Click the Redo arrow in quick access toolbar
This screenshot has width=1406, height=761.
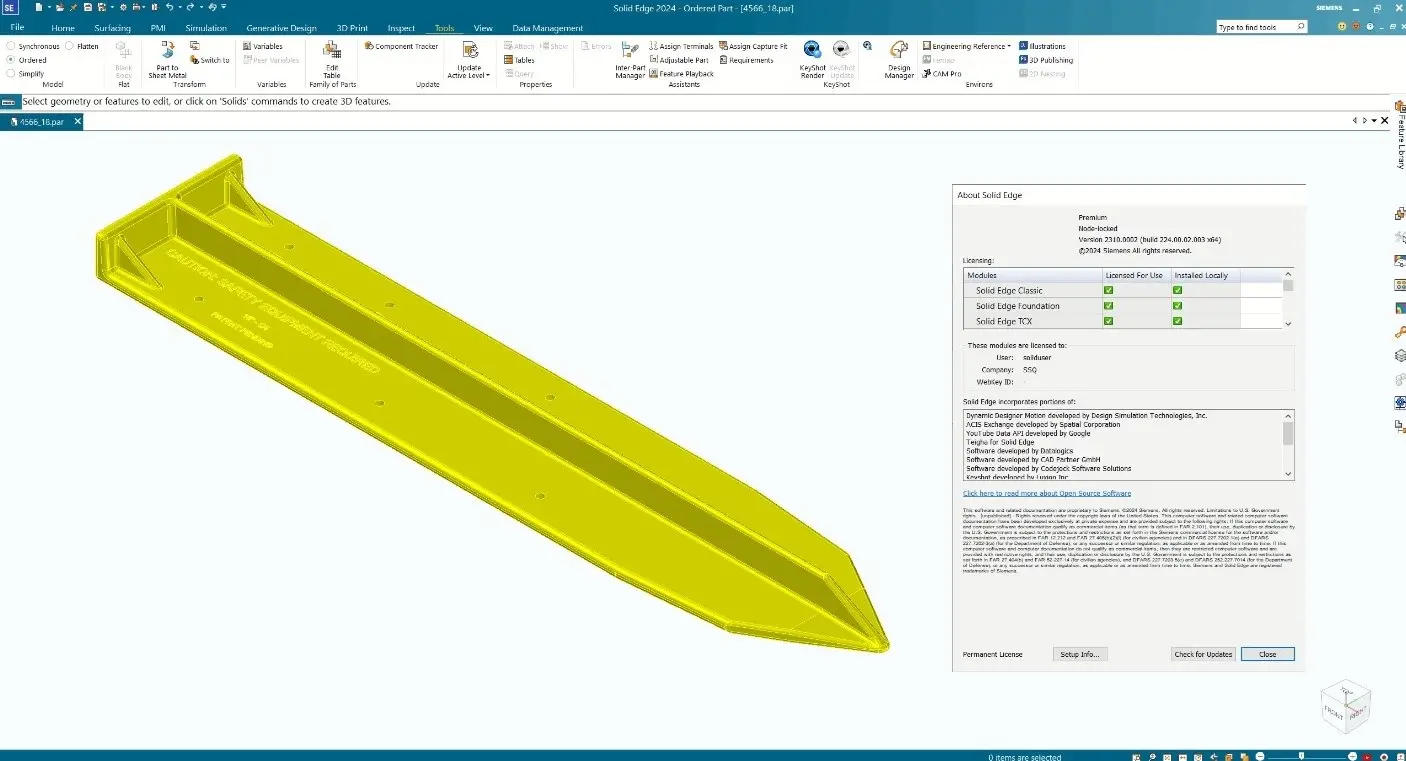(x=189, y=7)
